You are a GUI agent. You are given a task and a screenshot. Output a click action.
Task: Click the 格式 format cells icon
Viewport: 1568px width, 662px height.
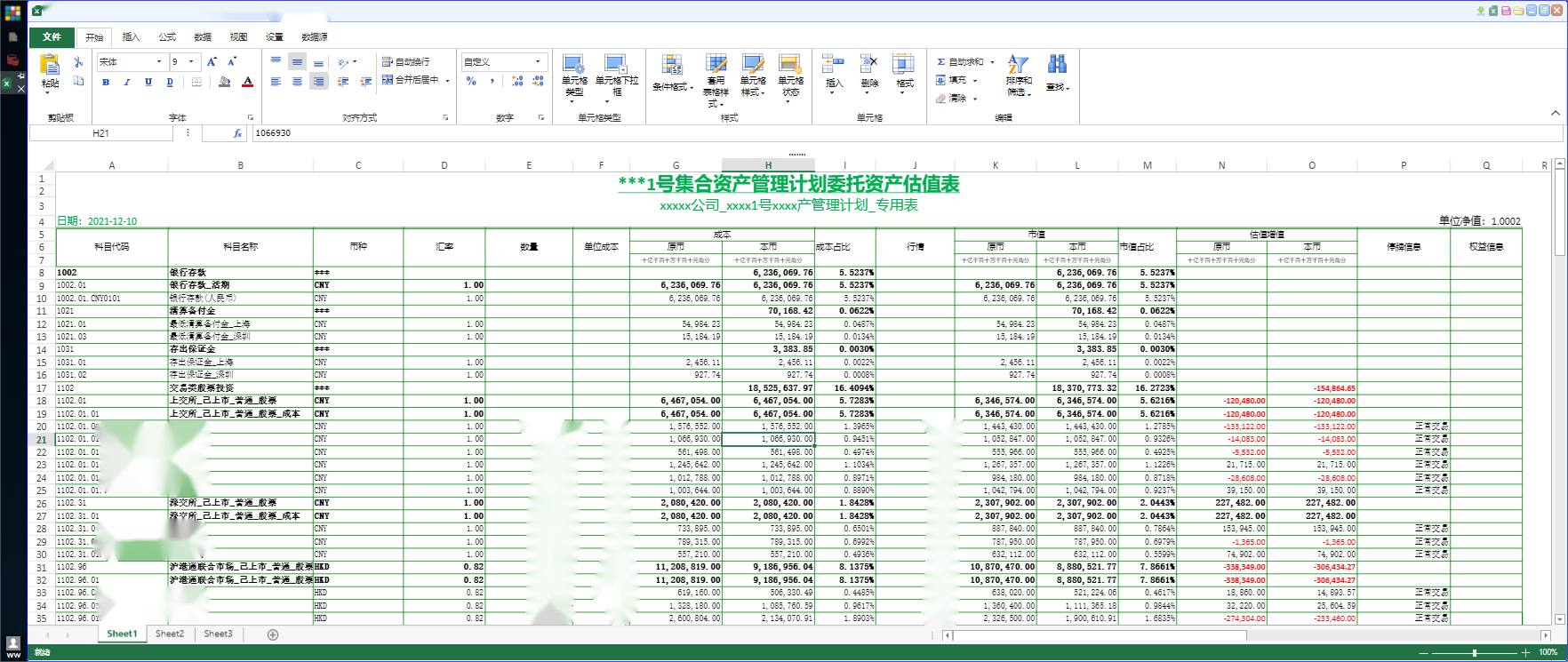pos(904,64)
